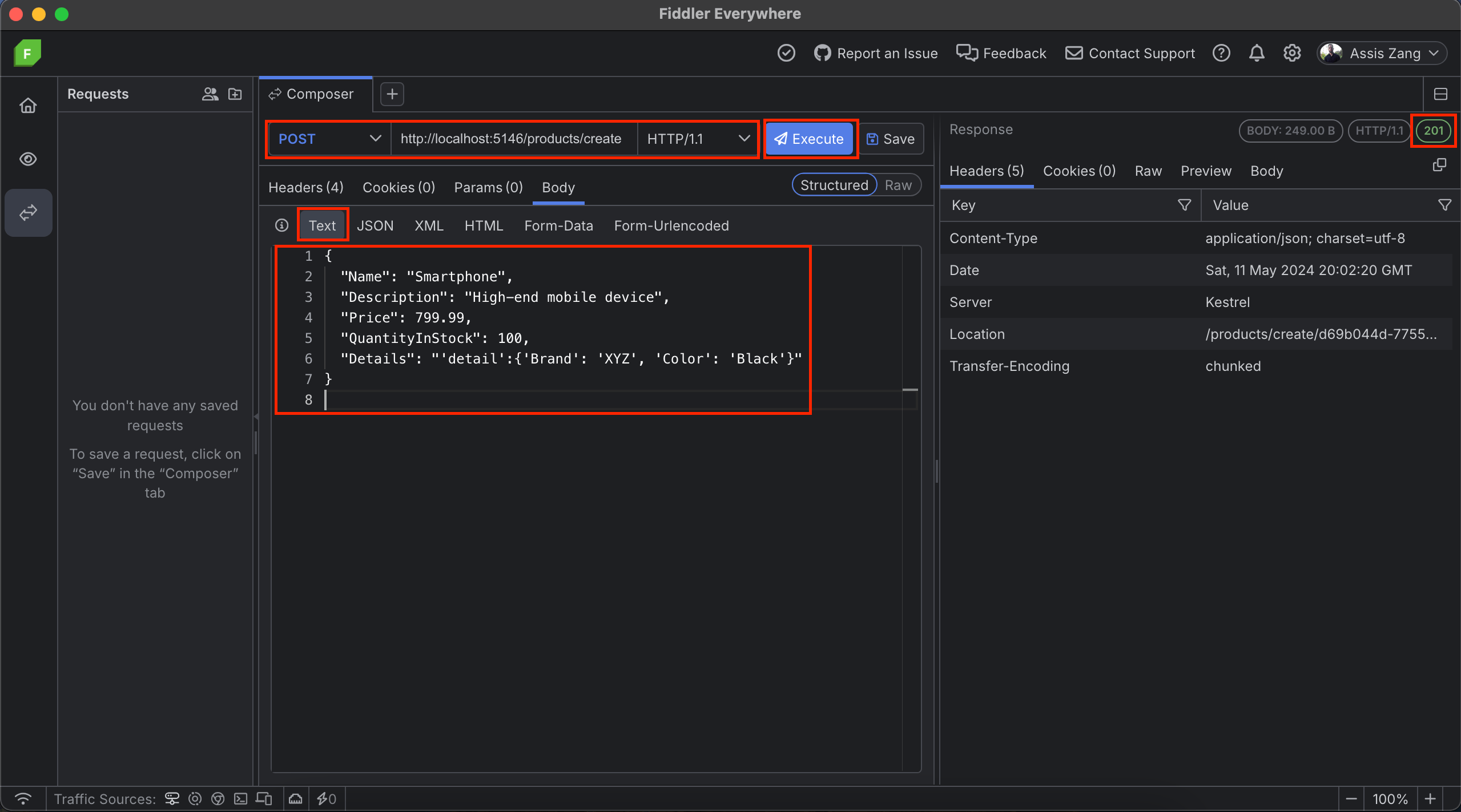Click the network port icon in status bar

pos(295,799)
